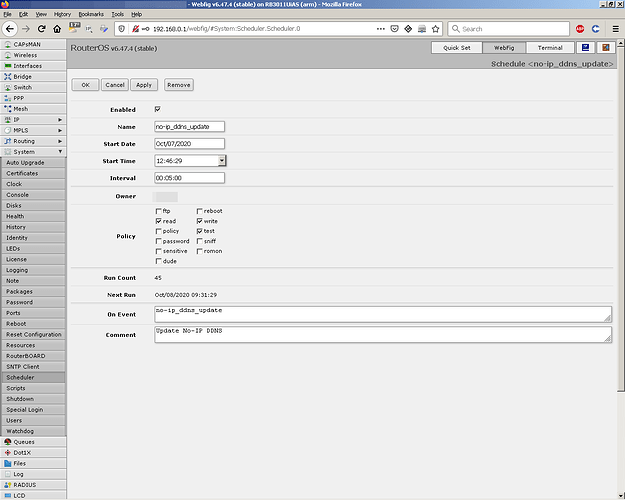The height and width of the screenshot is (500, 625).
Task: Click the Interval input field
Action: (x=189, y=178)
